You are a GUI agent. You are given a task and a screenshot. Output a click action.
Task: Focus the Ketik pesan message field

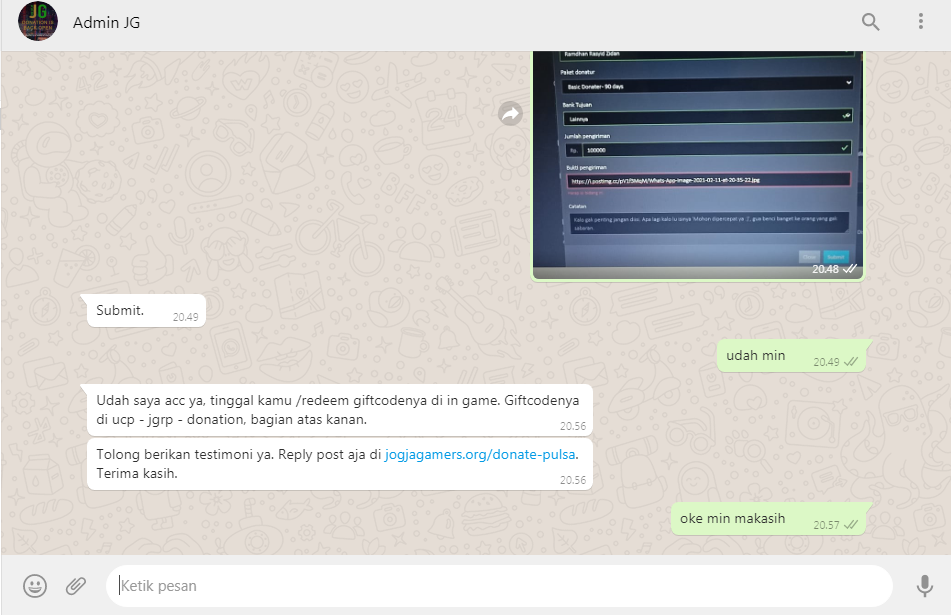(499, 586)
